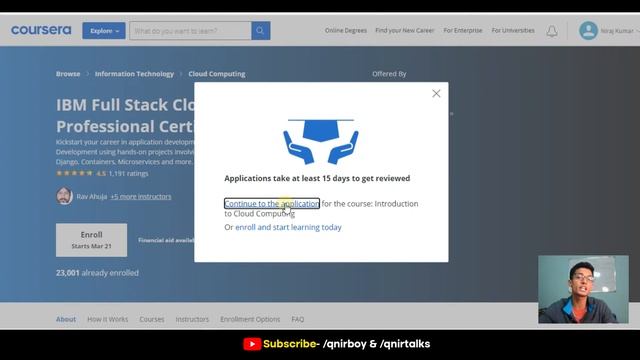Click the search magnifier button

coord(260,31)
